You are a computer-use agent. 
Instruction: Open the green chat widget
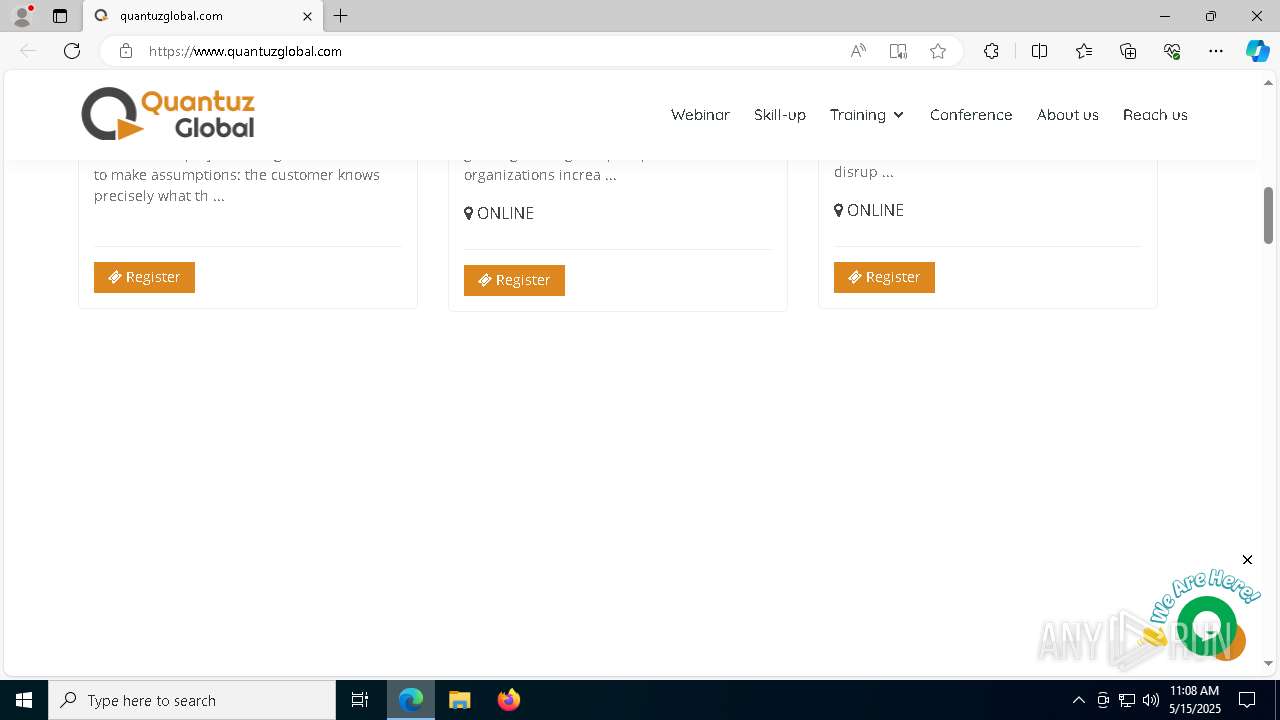click(1207, 626)
